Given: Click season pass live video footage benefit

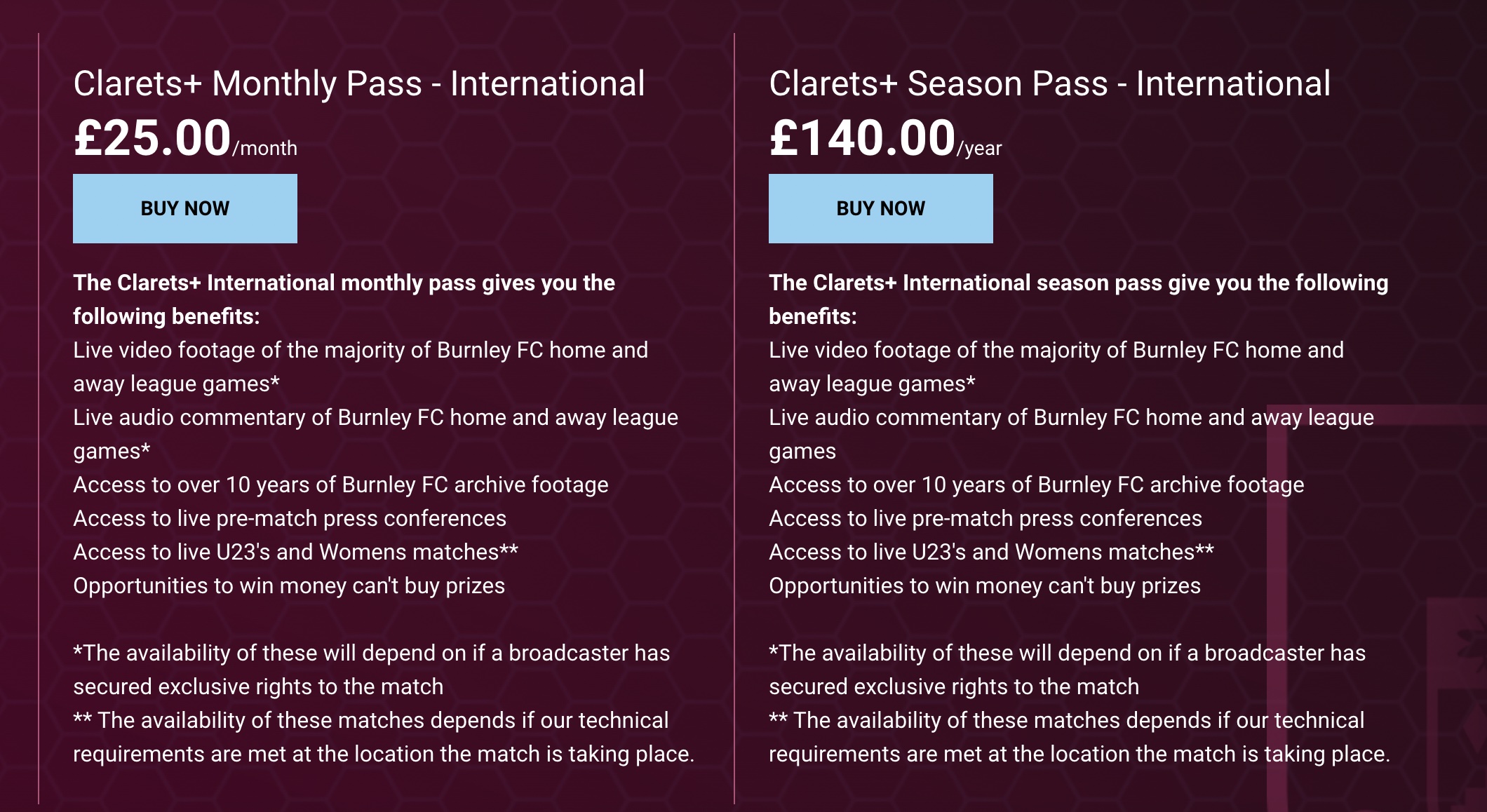Looking at the screenshot, I should 1056,366.
